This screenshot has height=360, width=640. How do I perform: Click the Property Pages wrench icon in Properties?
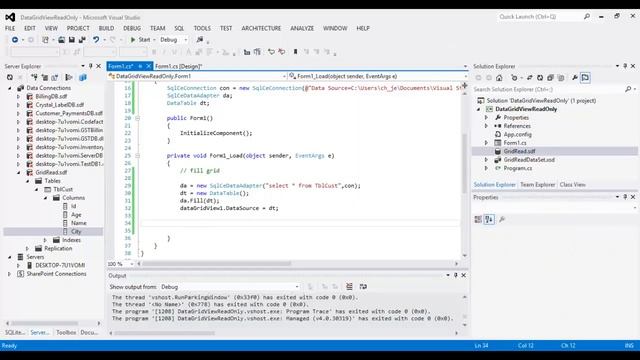[502, 220]
